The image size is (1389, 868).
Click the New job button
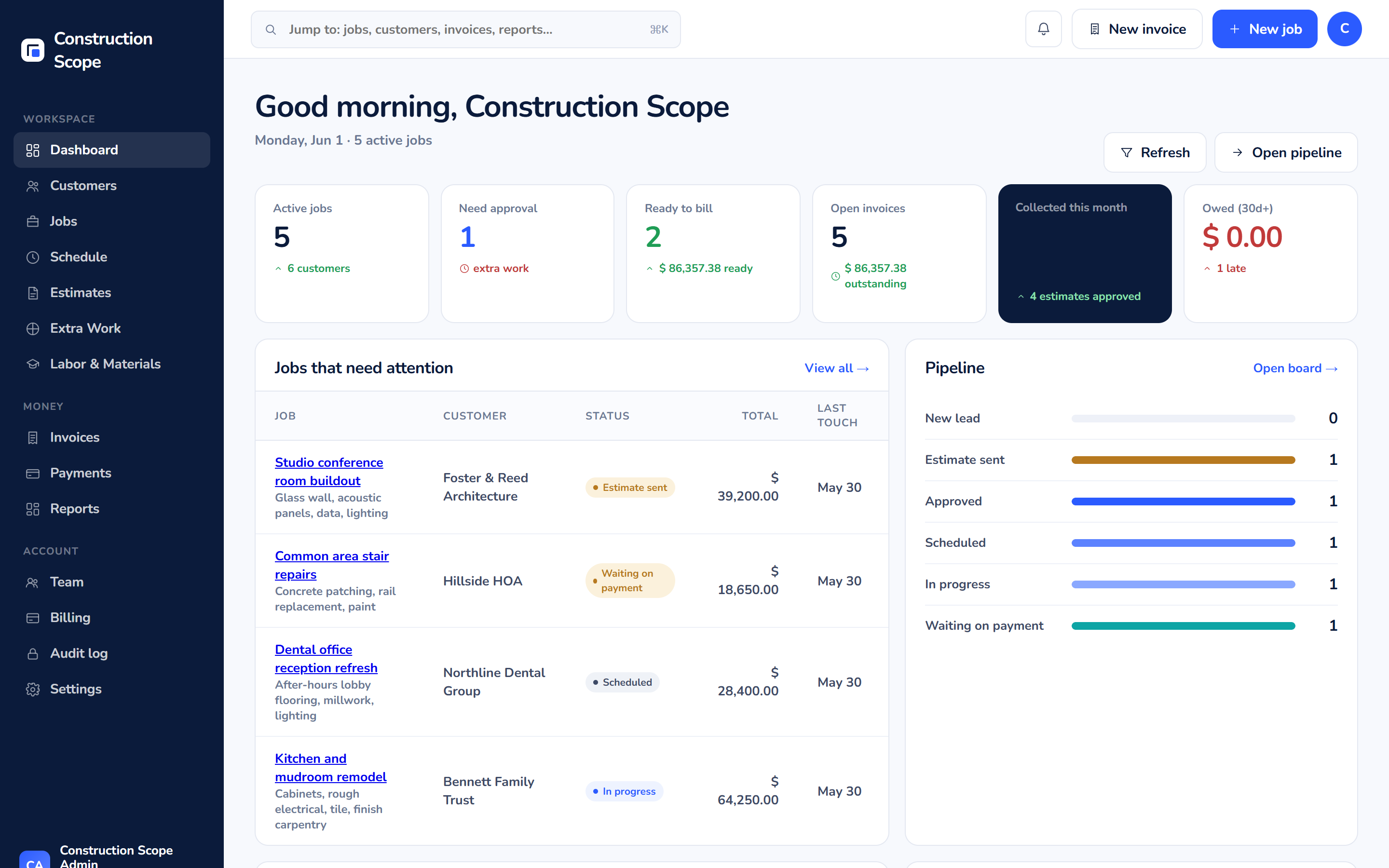[x=1265, y=29]
